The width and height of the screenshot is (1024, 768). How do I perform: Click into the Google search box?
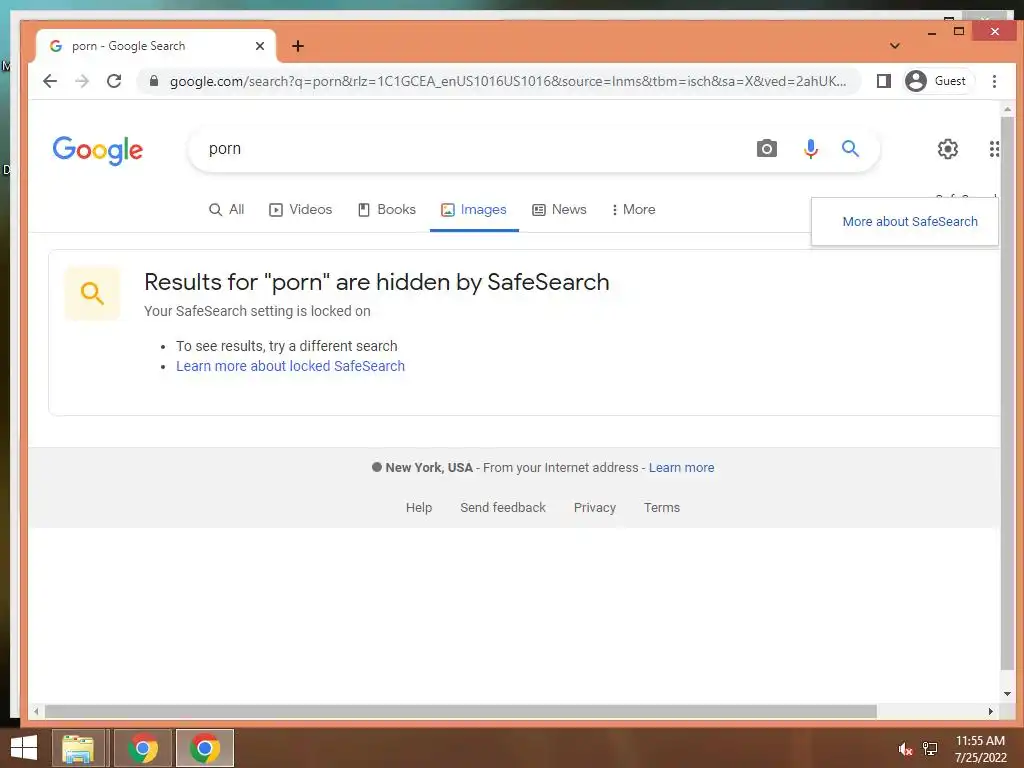click(470, 149)
